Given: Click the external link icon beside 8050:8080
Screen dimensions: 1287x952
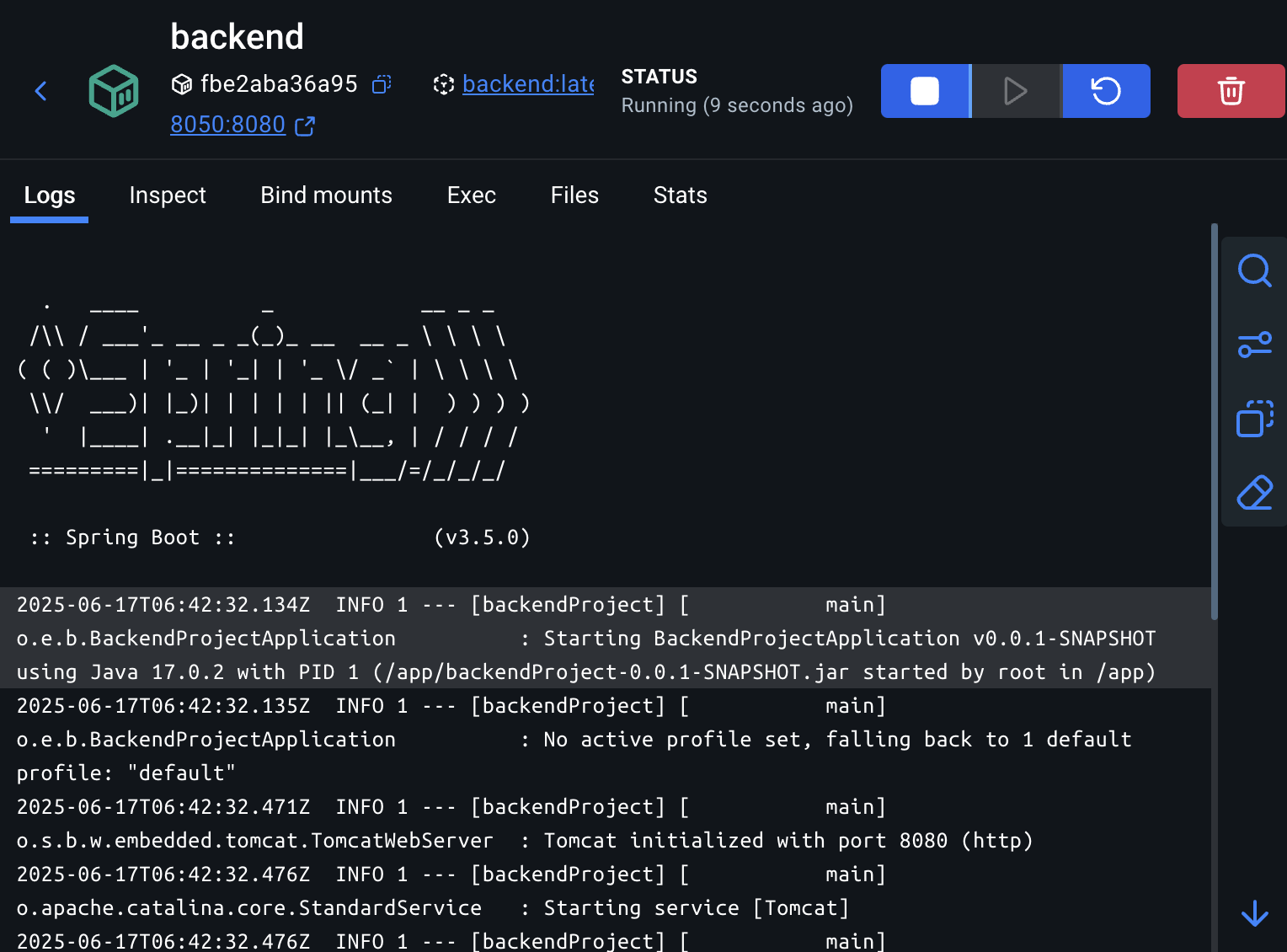Looking at the screenshot, I should pos(305,126).
